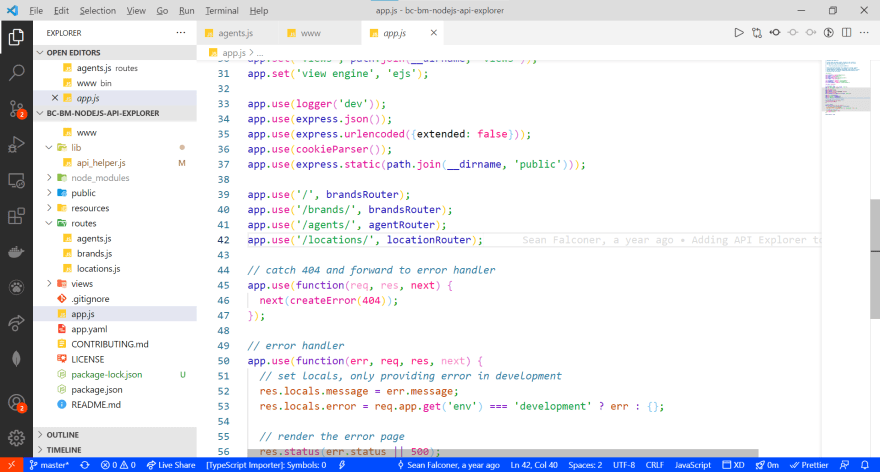Click the code minimap preview
The width and height of the screenshot is (880, 472).
[x=845, y=87]
